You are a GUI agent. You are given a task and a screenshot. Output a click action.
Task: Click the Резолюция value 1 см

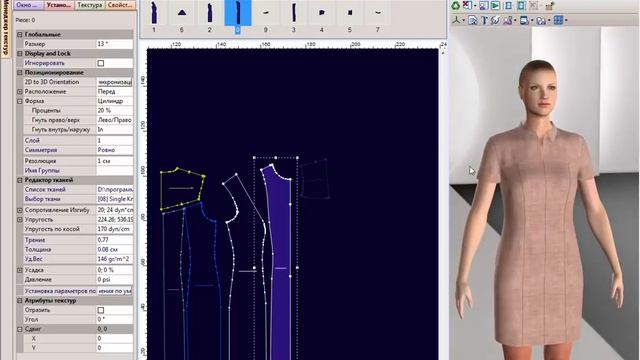(115, 161)
